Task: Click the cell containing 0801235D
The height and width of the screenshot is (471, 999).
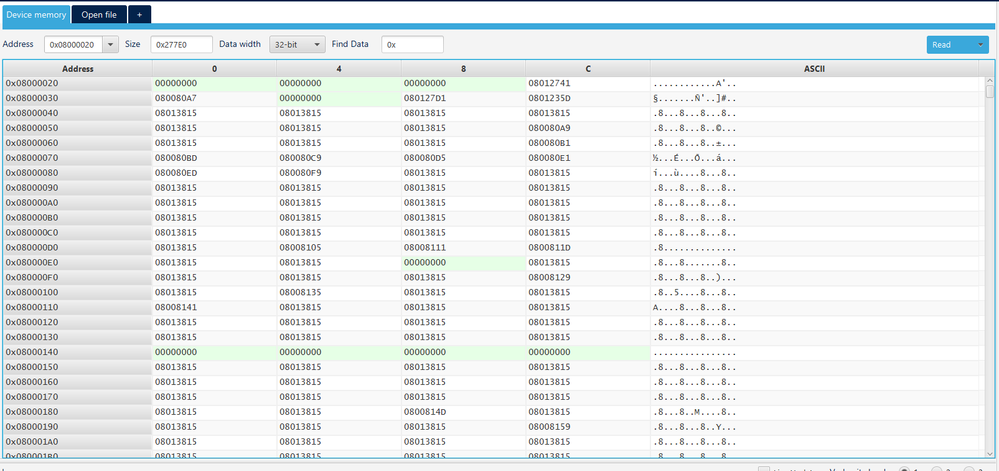Action: [x=588, y=99]
